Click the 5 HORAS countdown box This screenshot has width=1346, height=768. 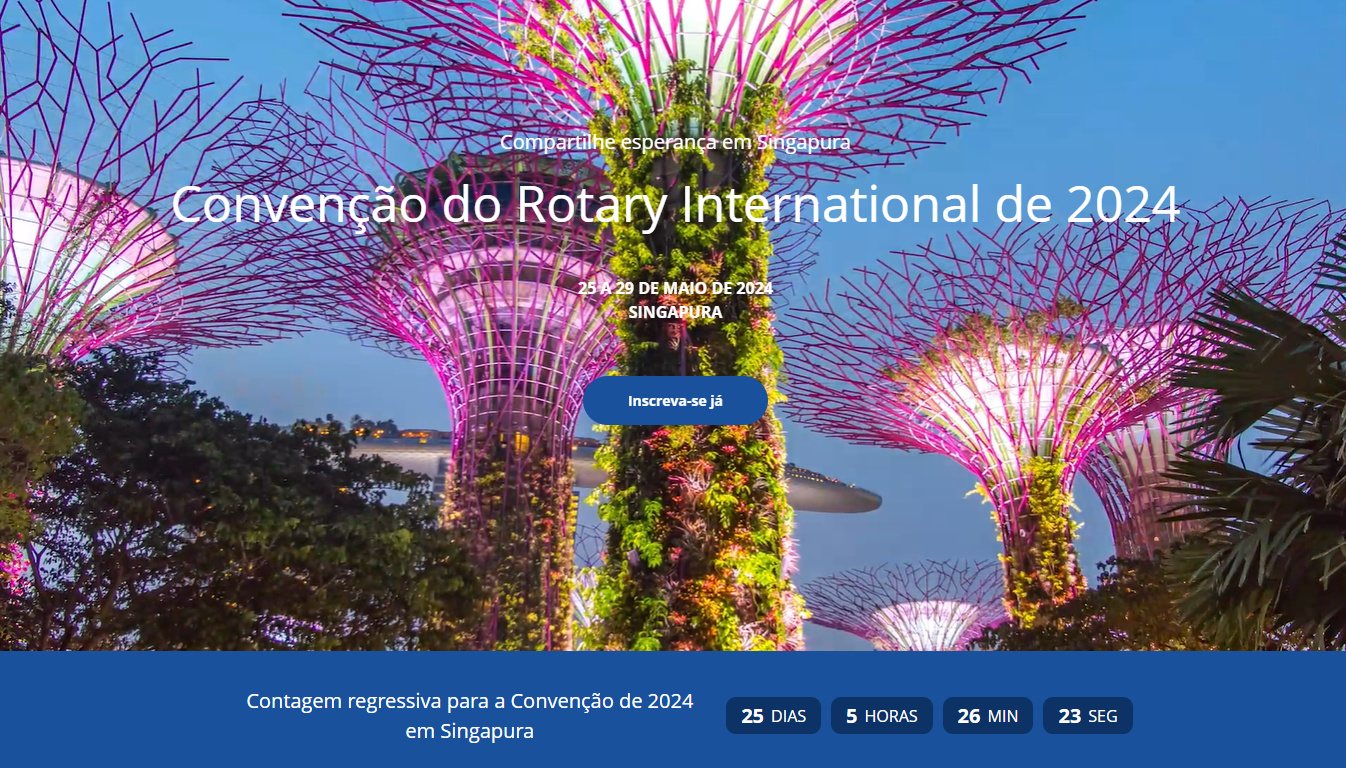[x=881, y=715]
